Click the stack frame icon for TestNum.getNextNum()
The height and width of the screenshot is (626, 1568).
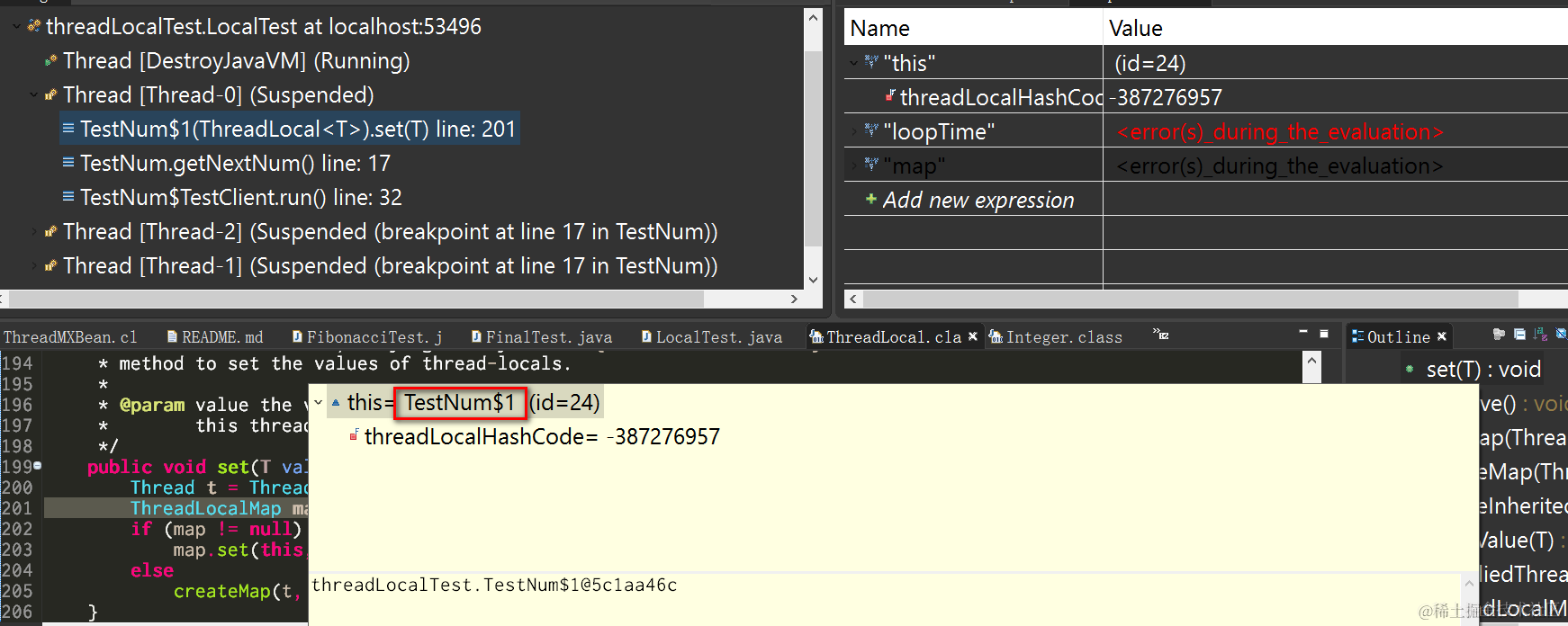click(x=68, y=163)
